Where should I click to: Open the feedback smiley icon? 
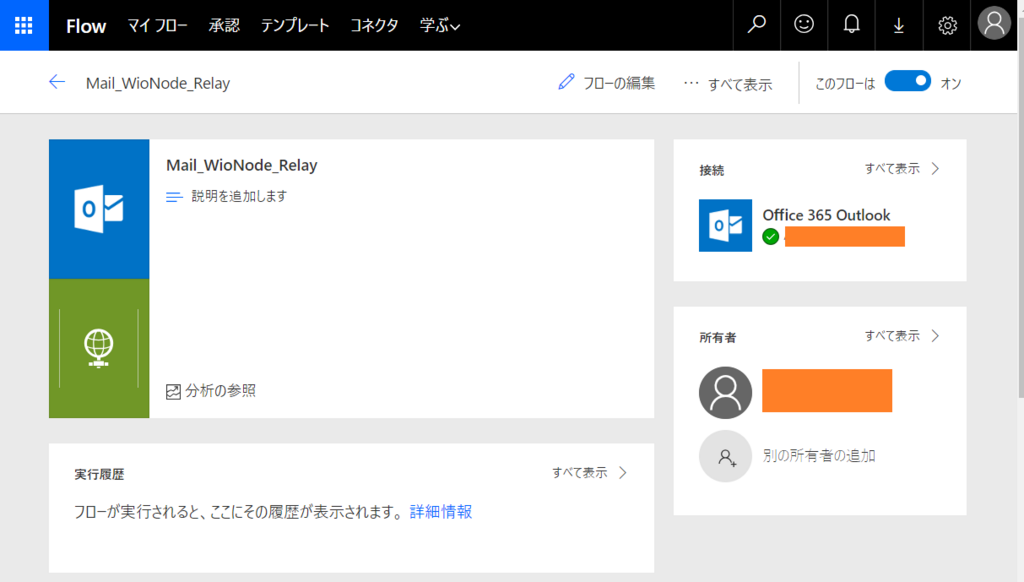coord(804,25)
